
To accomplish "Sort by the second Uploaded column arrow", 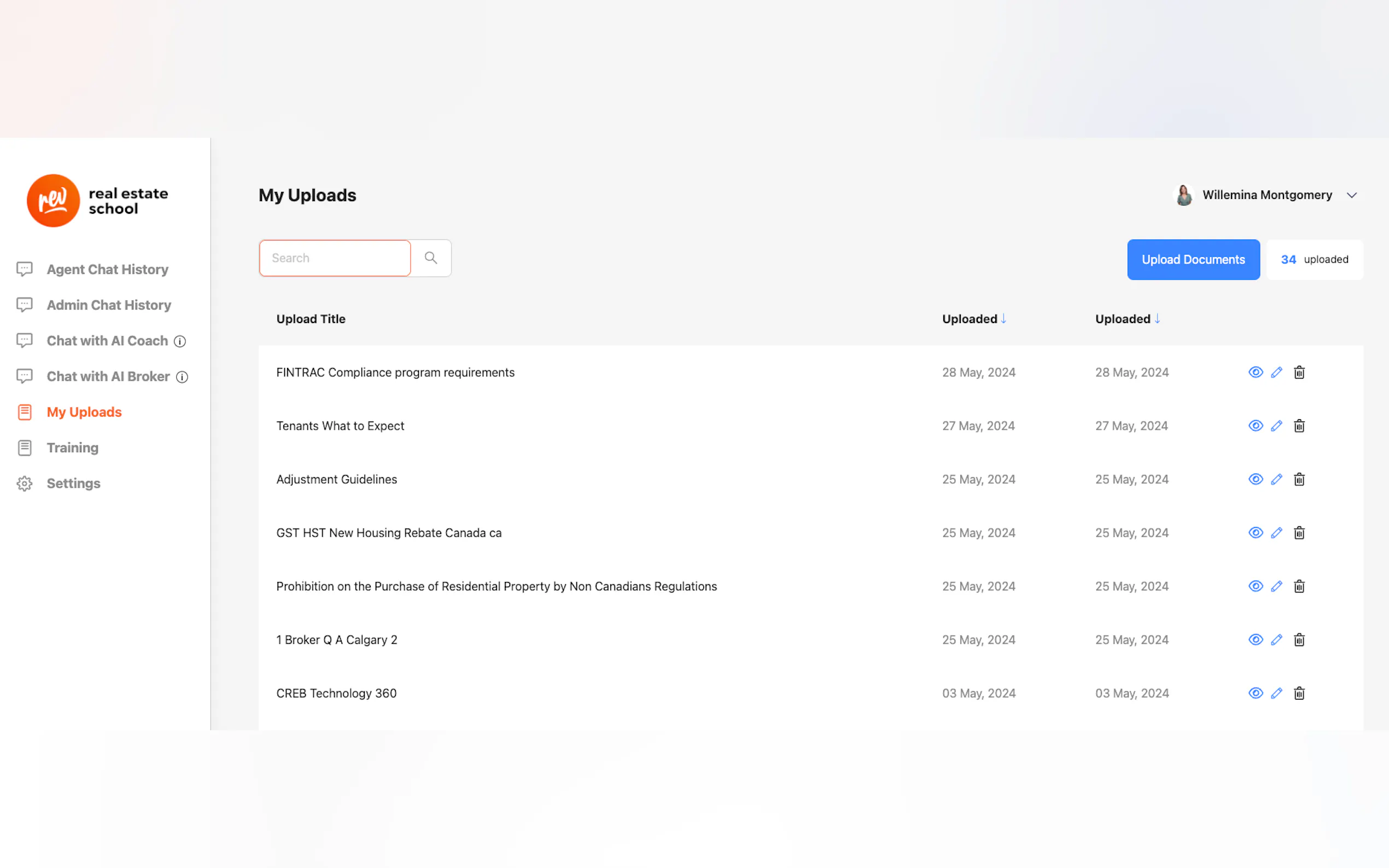I will pyautogui.click(x=1157, y=319).
